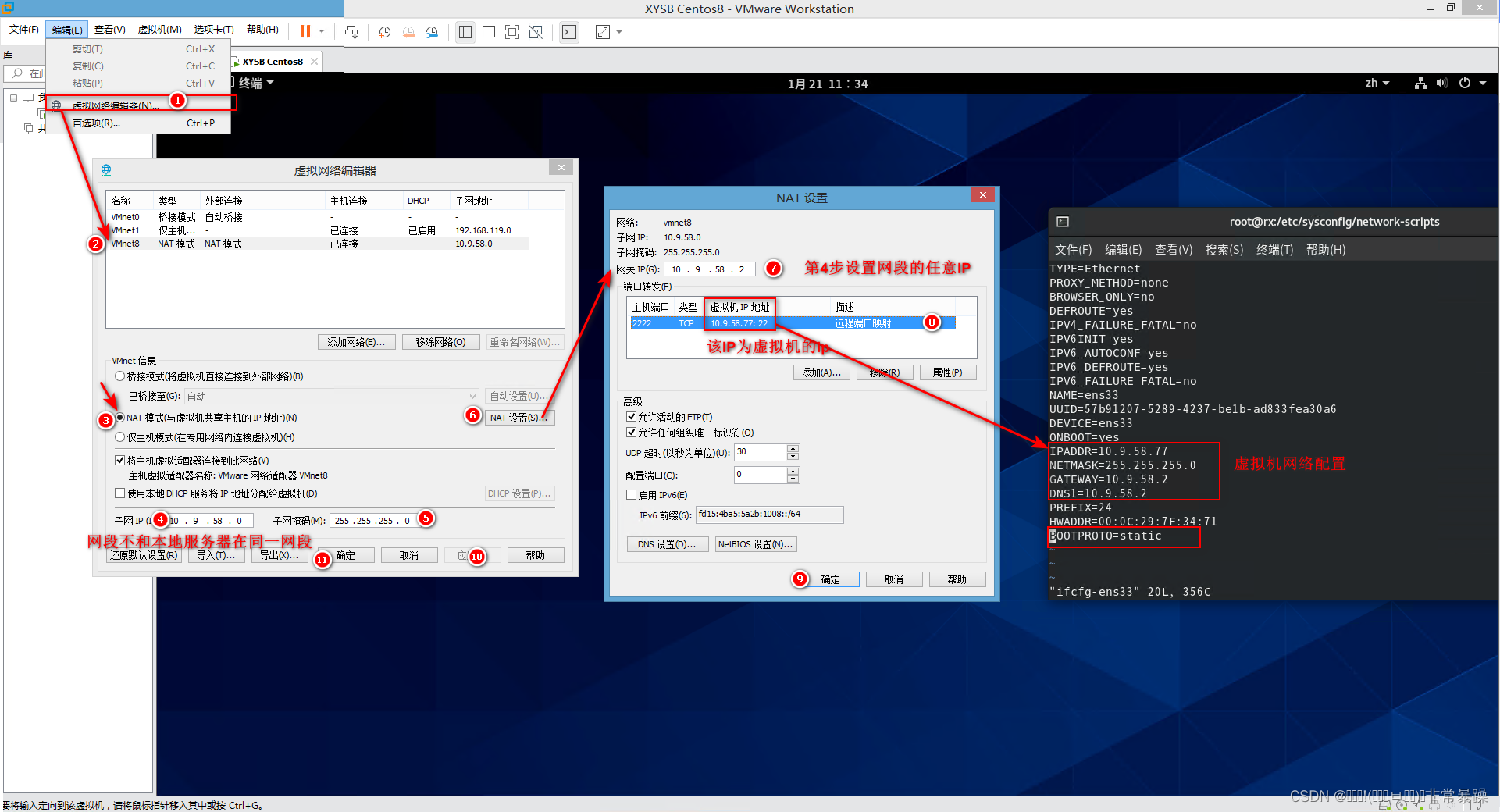The width and height of the screenshot is (1500, 812).
Task: Click the stretch guest display icon
Action: tap(603, 32)
